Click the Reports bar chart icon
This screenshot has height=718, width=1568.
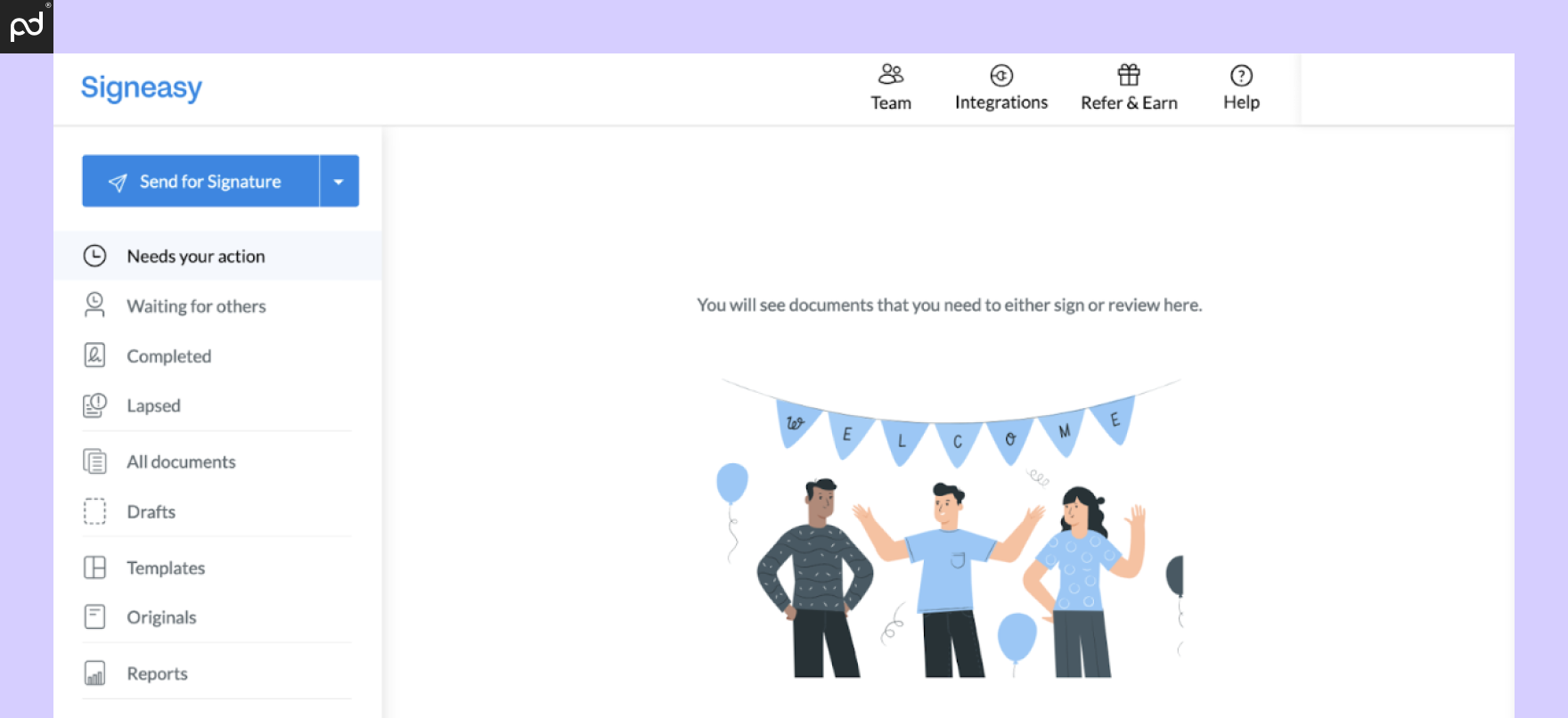coord(94,673)
